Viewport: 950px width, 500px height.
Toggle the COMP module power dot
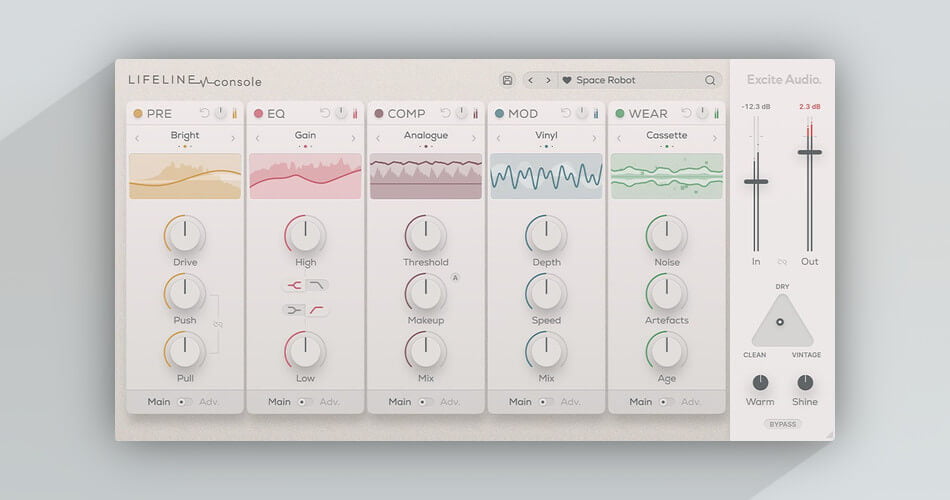pyautogui.click(x=379, y=113)
